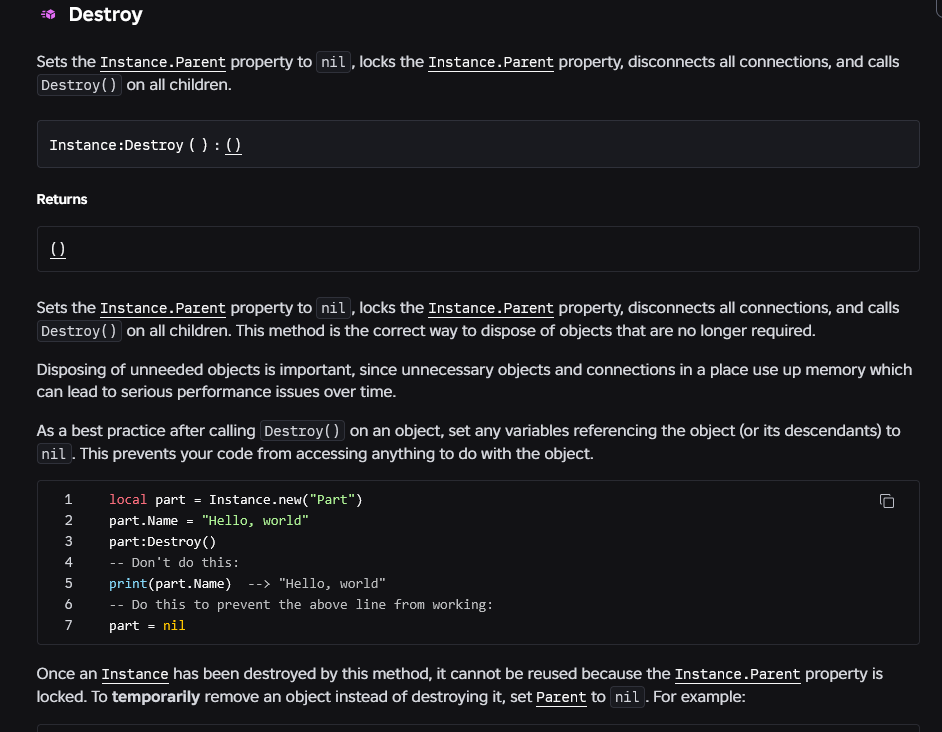Open the first Instance.Parent link in the description below Returns
Image resolution: width=942 pixels, height=732 pixels.
pos(163,308)
